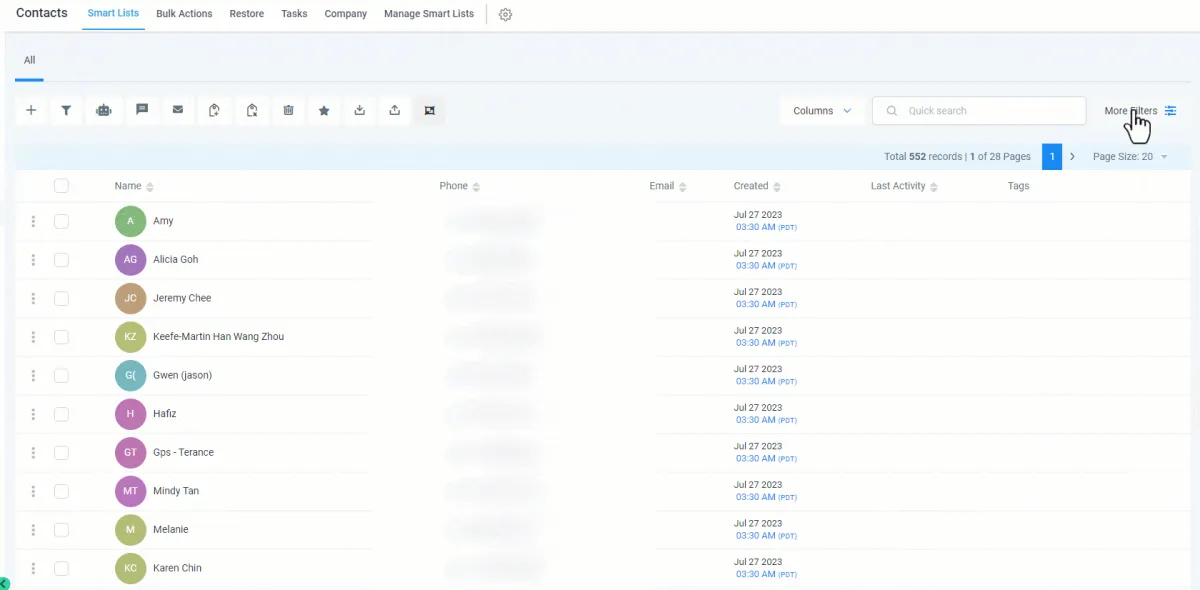Open the Tasks tab
Viewport: 1200px width, 590px height.
(294, 14)
